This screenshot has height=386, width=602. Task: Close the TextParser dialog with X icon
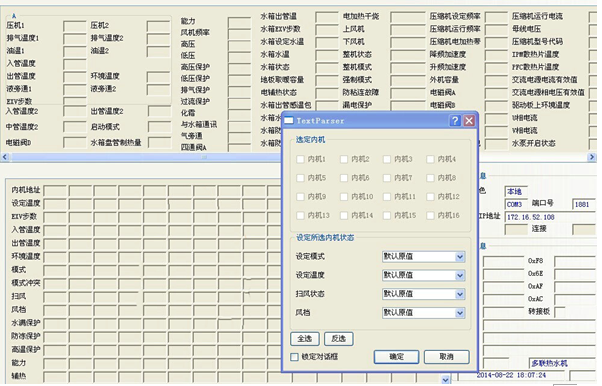(469, 121)
